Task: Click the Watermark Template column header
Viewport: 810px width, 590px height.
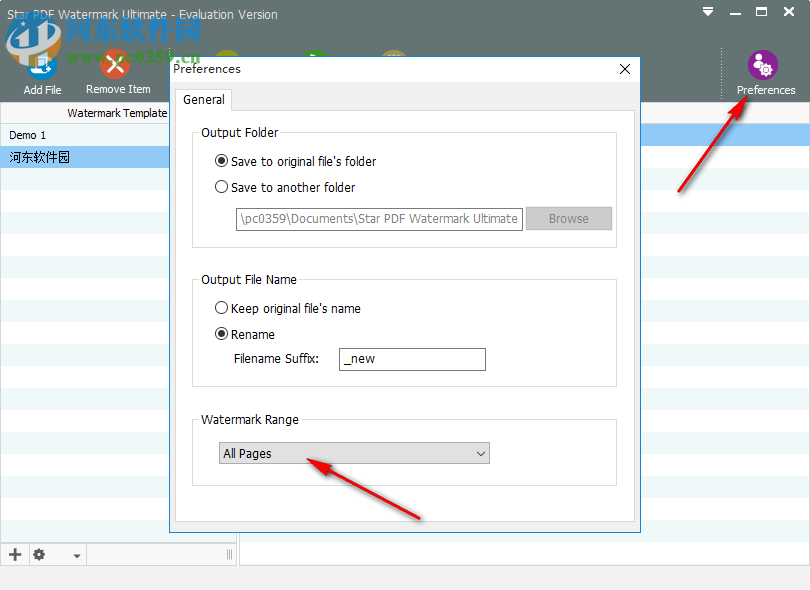Action: 117,113
